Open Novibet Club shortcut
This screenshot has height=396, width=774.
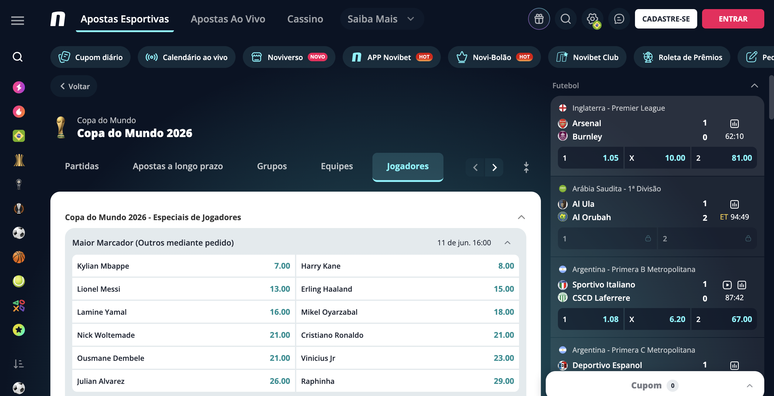(x=587, y=57)
